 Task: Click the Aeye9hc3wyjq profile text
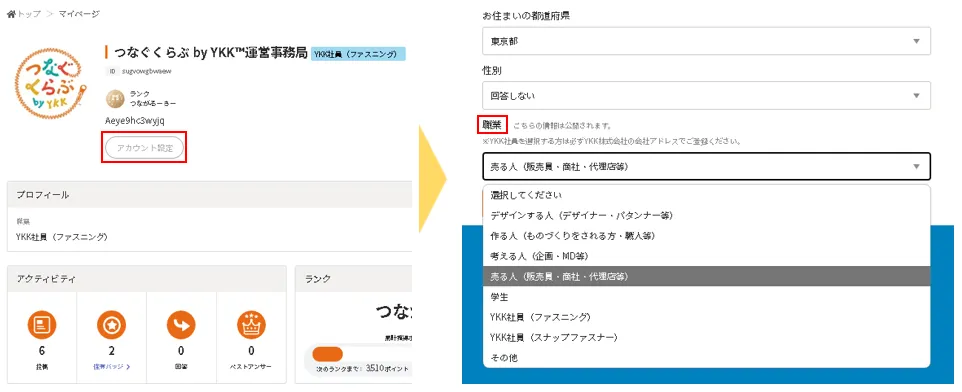tap(134, 121)
